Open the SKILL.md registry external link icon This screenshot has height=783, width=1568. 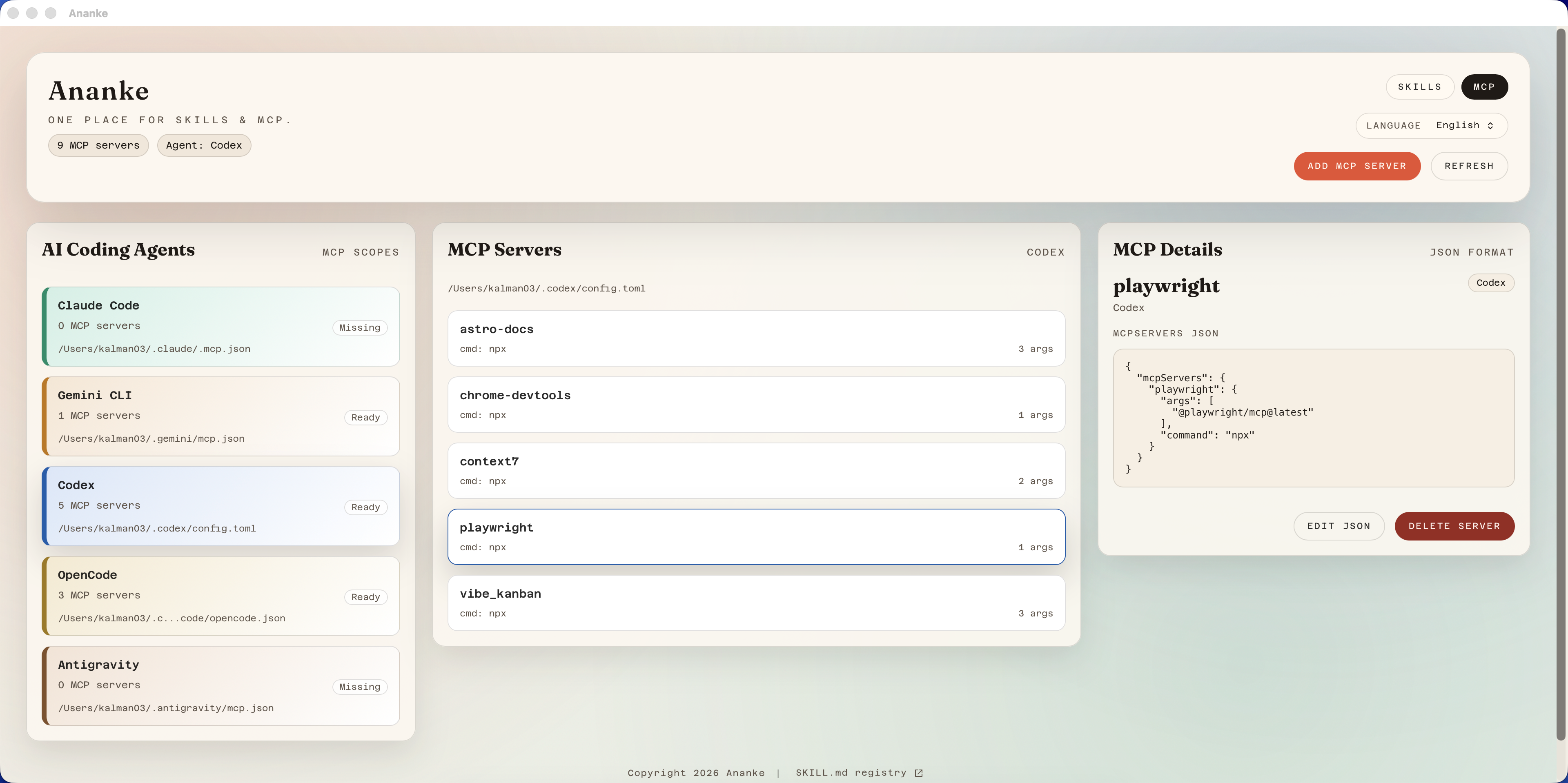(918, 773)
